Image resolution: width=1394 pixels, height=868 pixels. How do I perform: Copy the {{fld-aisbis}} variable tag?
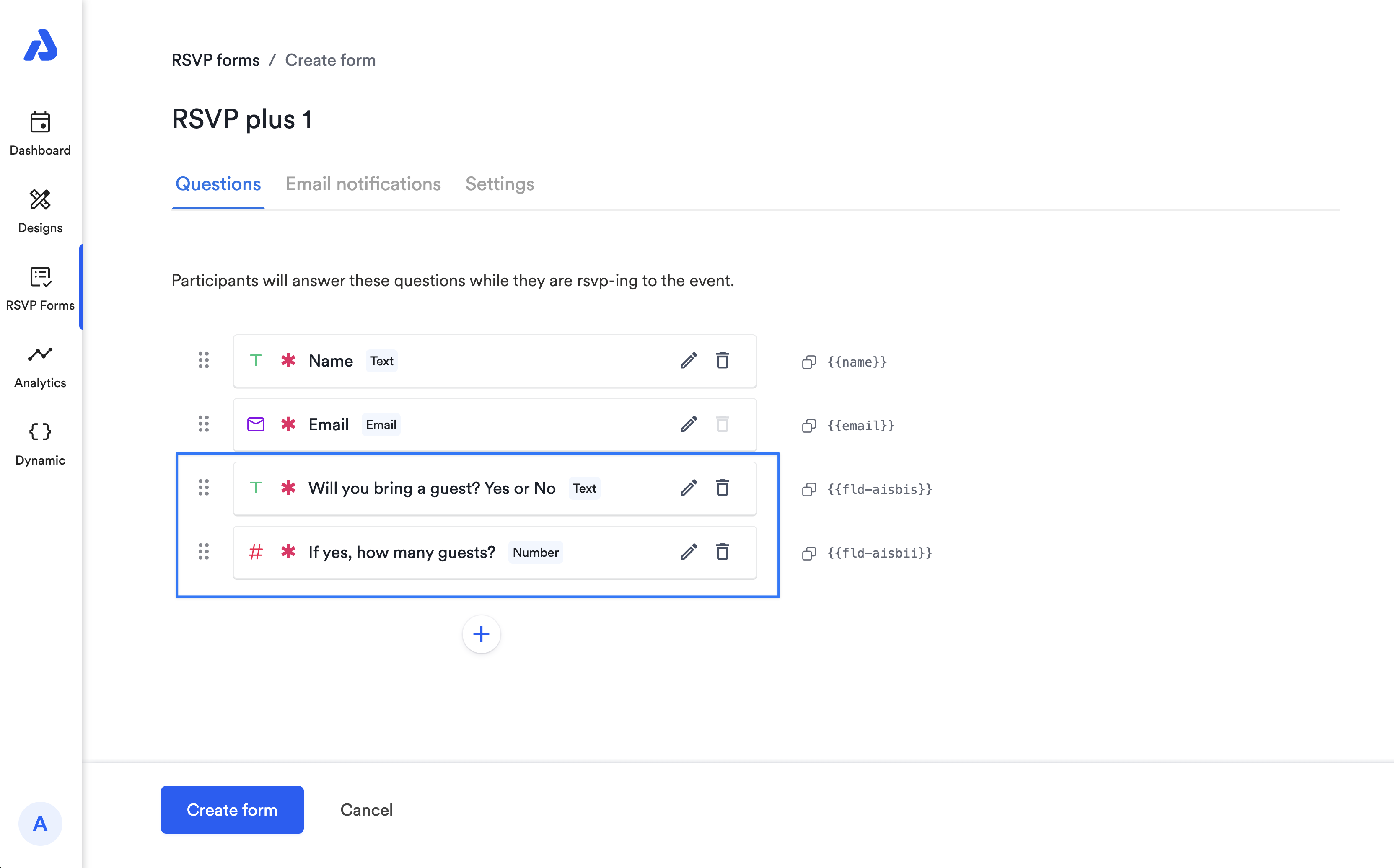click(x=809, y=490)
